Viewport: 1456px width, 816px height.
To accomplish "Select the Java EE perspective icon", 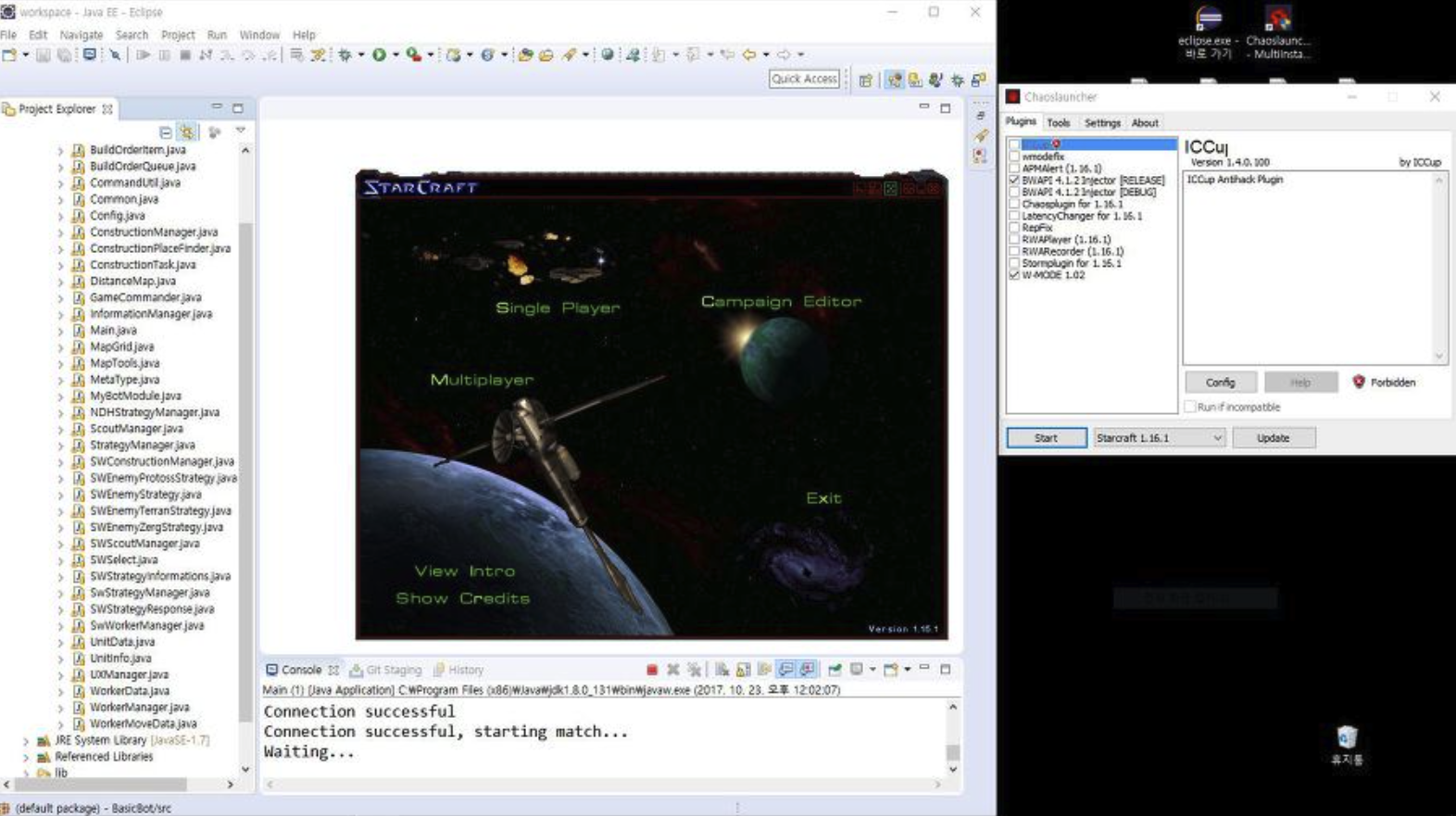I will 895,81.
